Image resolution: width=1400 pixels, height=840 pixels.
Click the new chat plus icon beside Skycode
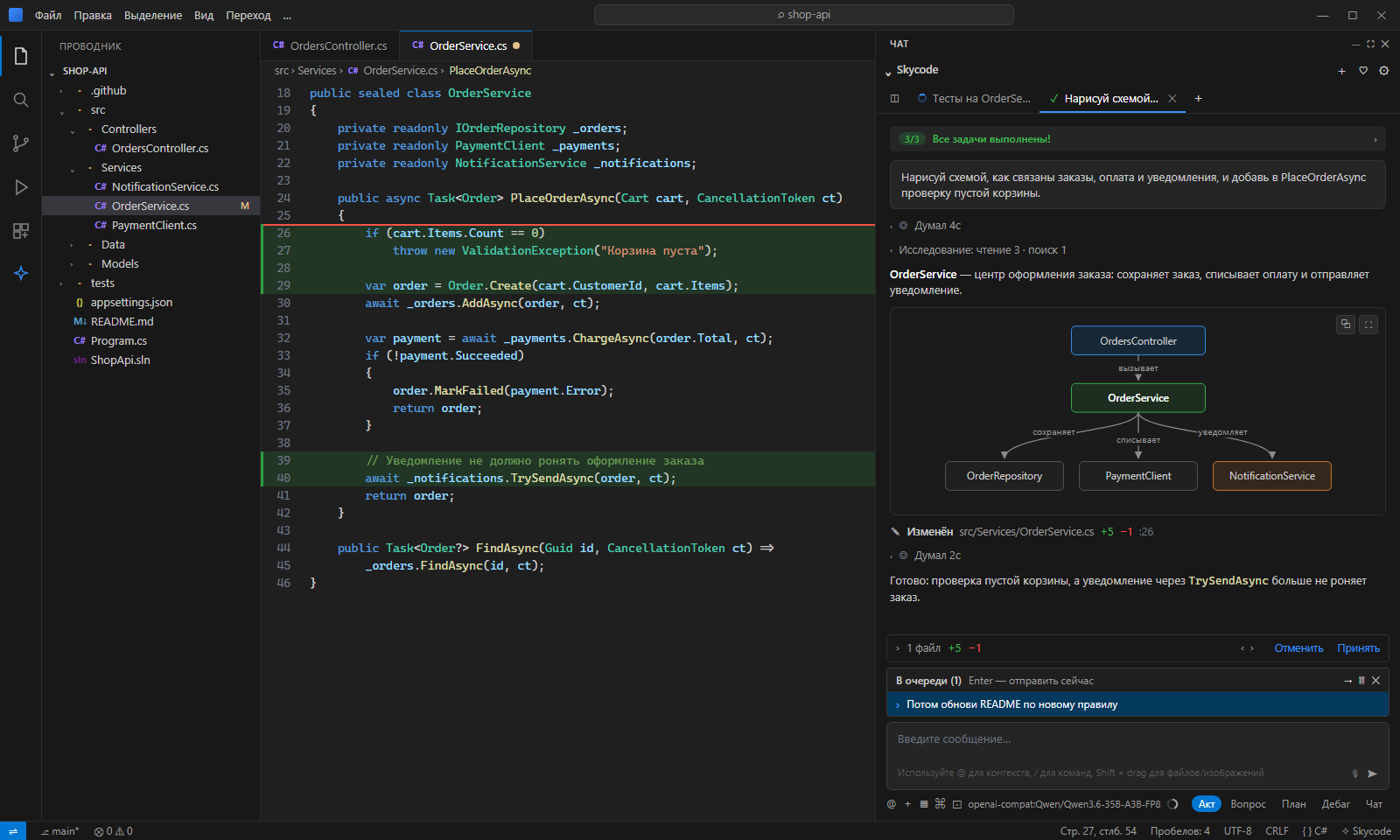1341,71
